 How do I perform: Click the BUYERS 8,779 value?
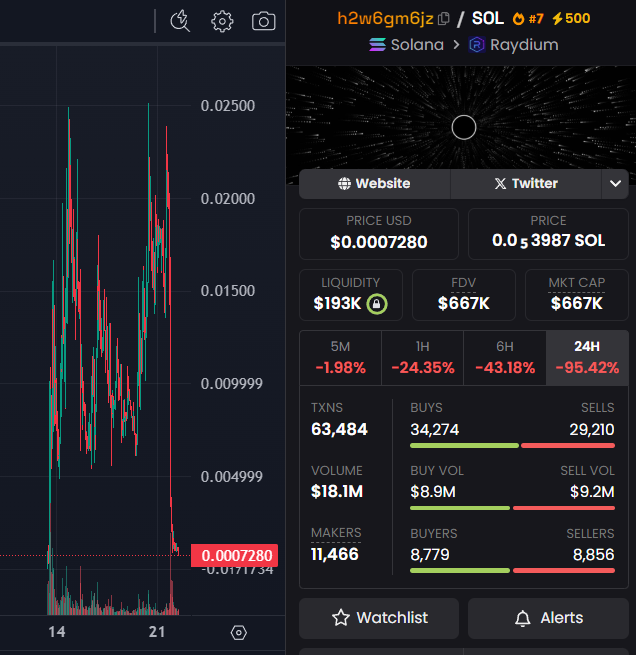pyautogui.click(x=430, y=555)
